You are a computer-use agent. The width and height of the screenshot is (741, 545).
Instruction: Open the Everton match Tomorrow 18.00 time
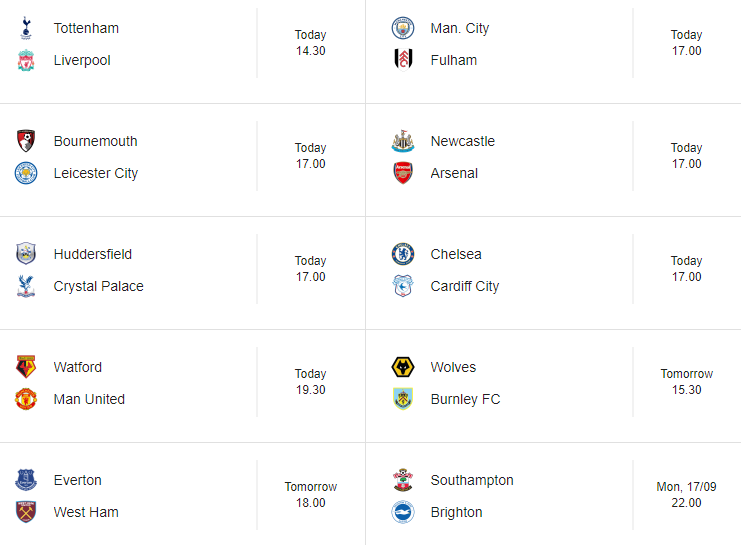310,494
